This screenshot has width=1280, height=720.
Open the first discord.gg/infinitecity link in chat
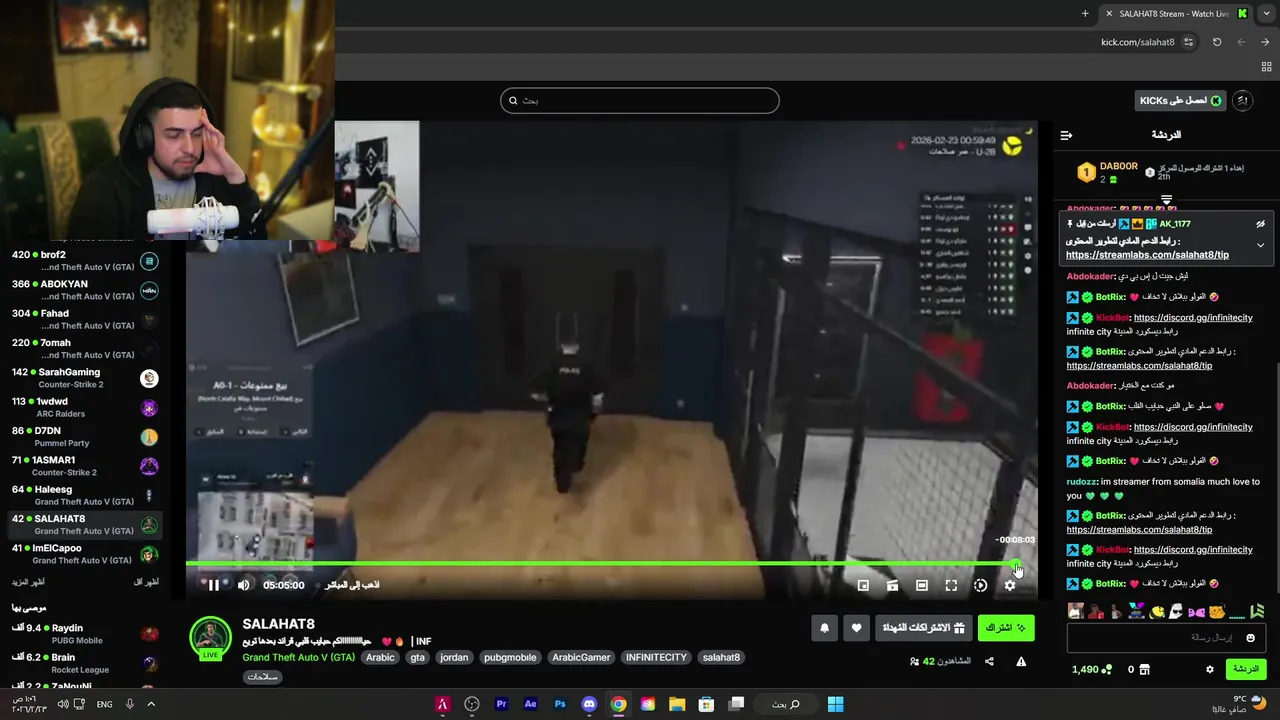(1193, 318)
